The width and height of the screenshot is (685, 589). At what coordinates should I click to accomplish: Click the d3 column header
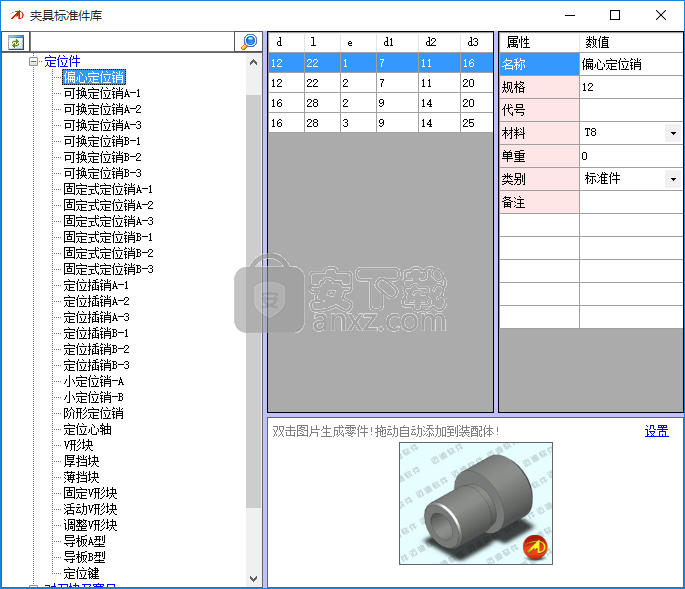click(477, 42)
